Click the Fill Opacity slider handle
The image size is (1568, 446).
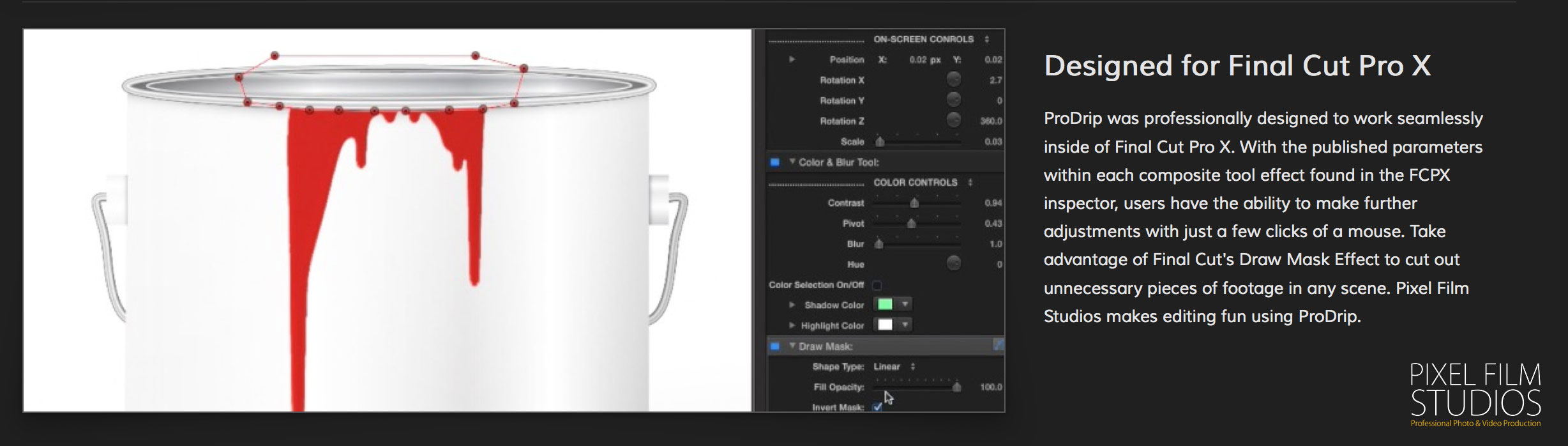956,387
